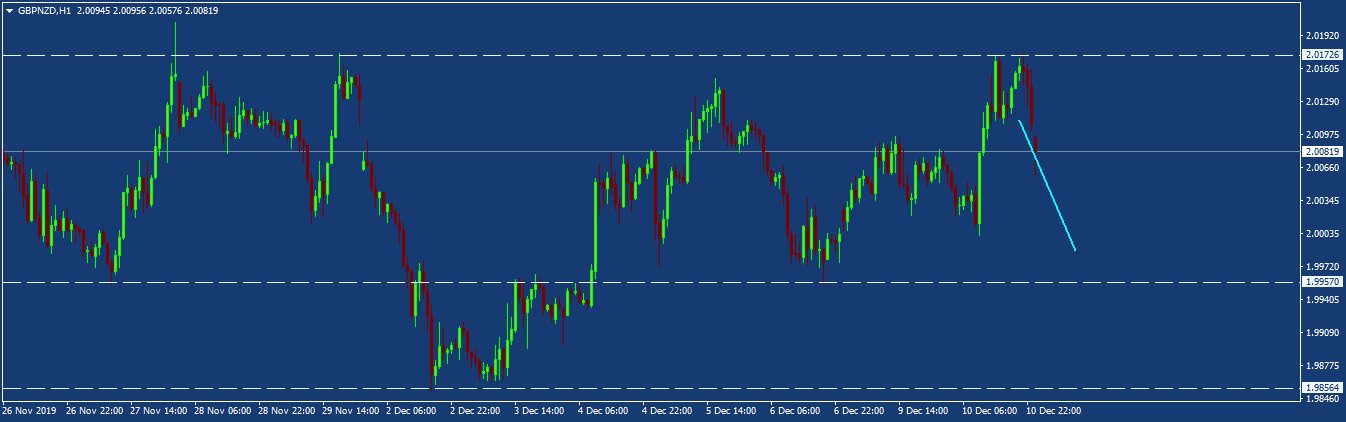Click the 2.00975 price scale value
This screenshot has height=422, width=1346.
(x=1322, y=135)
